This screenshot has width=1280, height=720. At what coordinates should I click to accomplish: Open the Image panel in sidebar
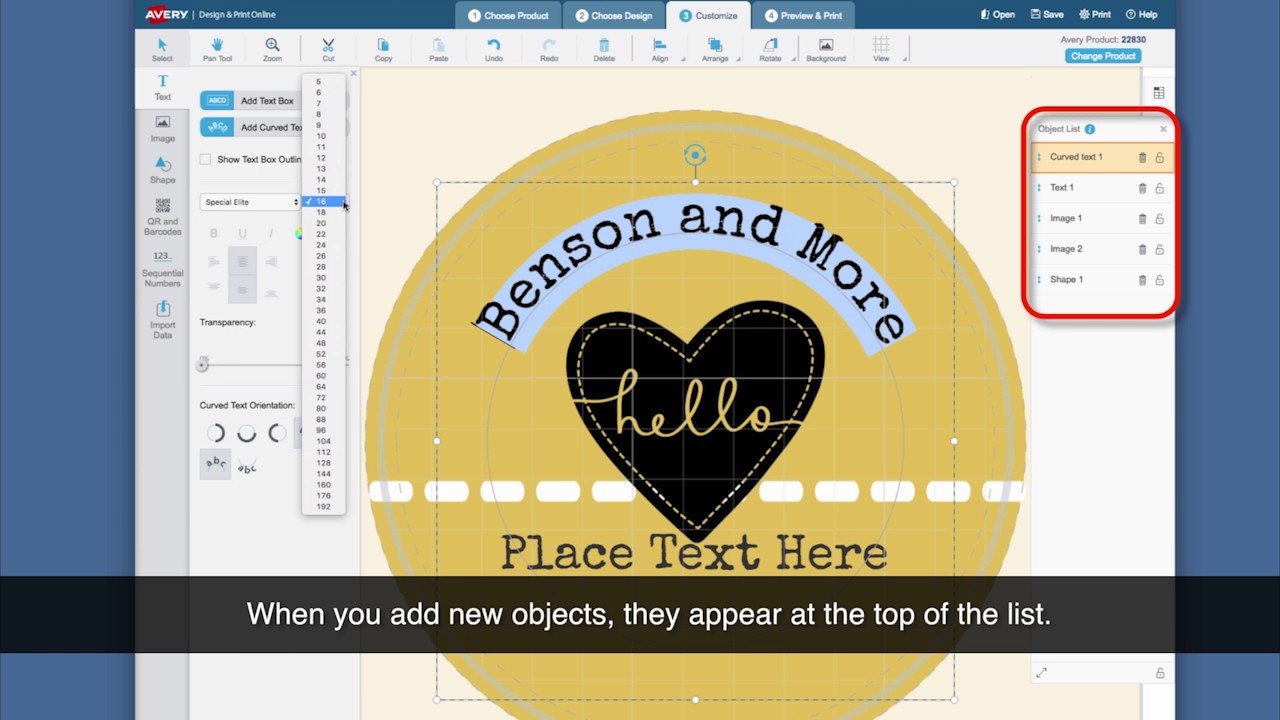click(162, 129)
